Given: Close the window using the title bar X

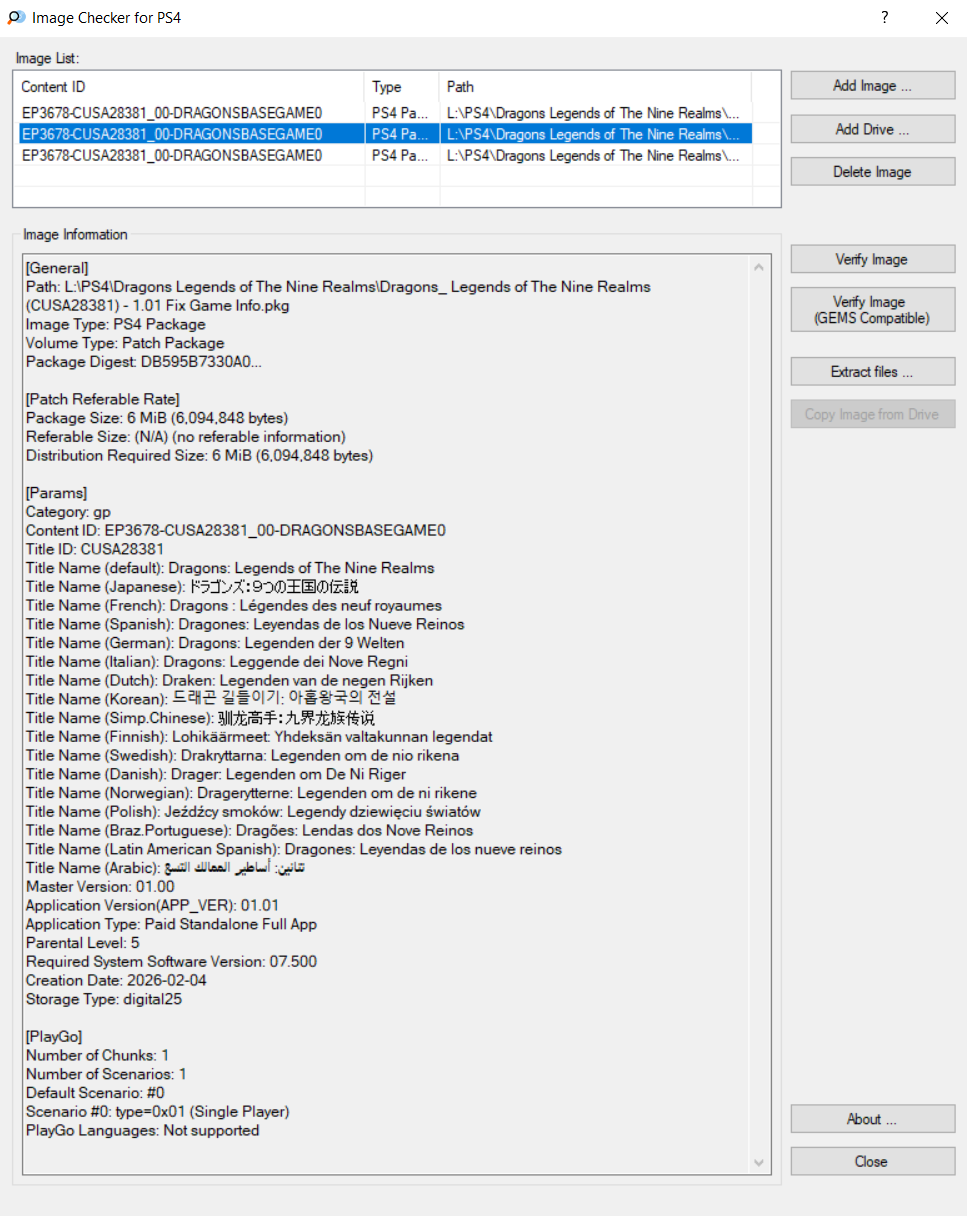Looking at the screenshot, I should point(941,18).
